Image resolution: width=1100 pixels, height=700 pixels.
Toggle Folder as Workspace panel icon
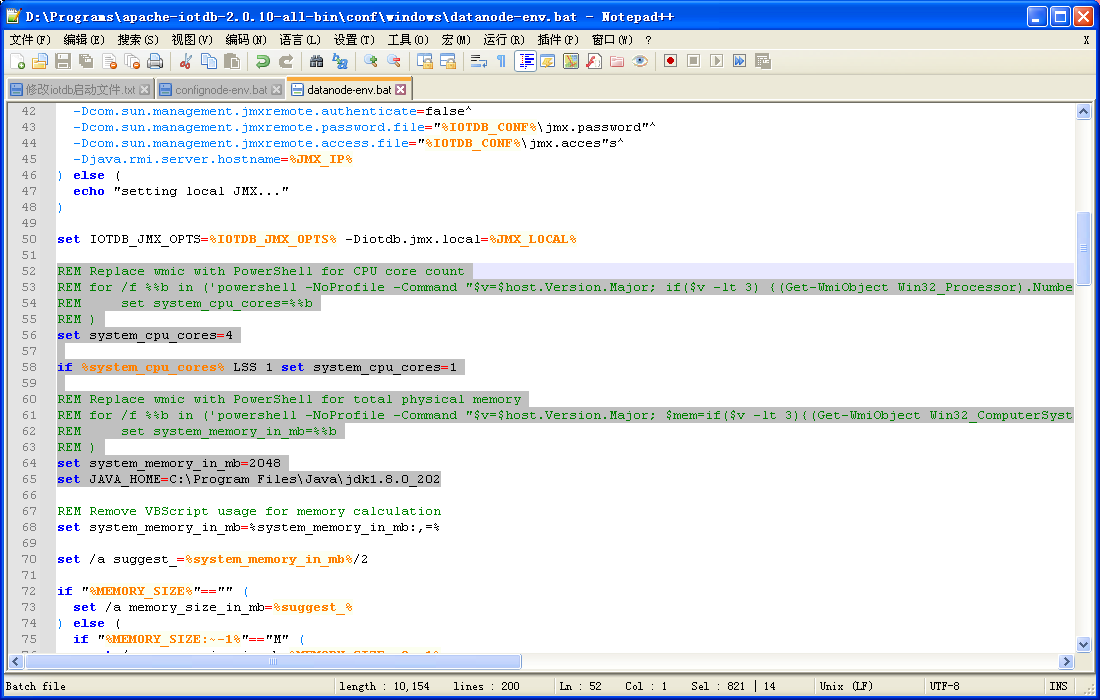[x=617, y=62]
